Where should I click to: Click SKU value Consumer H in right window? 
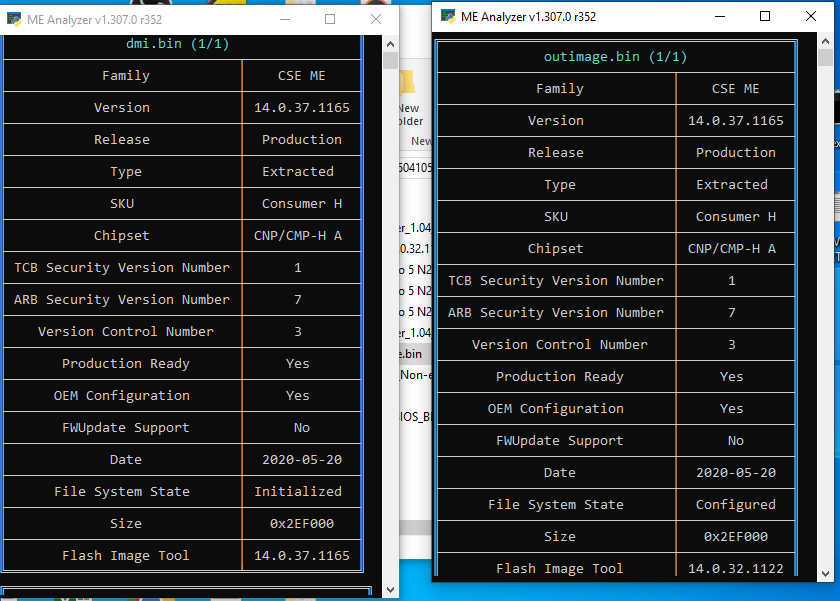click(x=736, y=216)
